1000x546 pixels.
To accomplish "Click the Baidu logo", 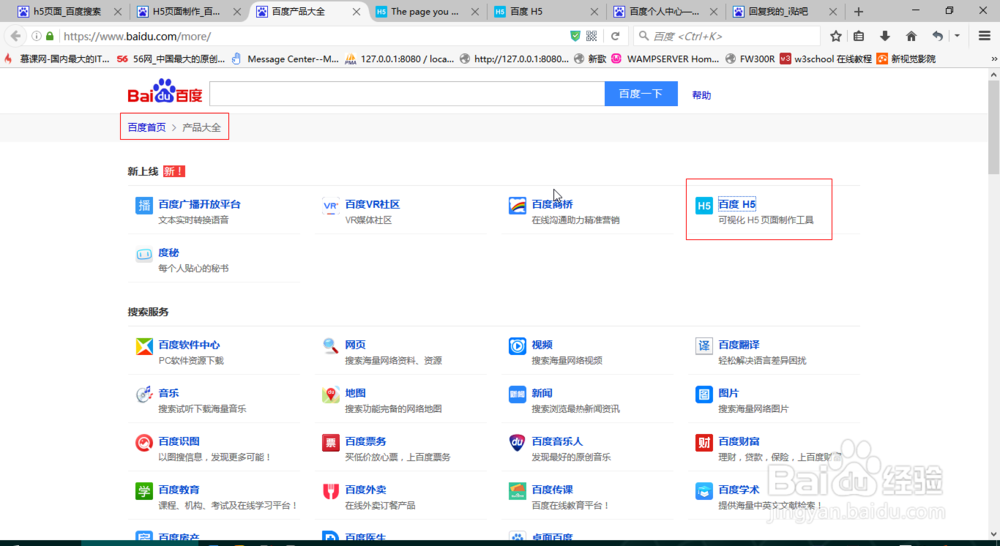I will tap(165, 92).
